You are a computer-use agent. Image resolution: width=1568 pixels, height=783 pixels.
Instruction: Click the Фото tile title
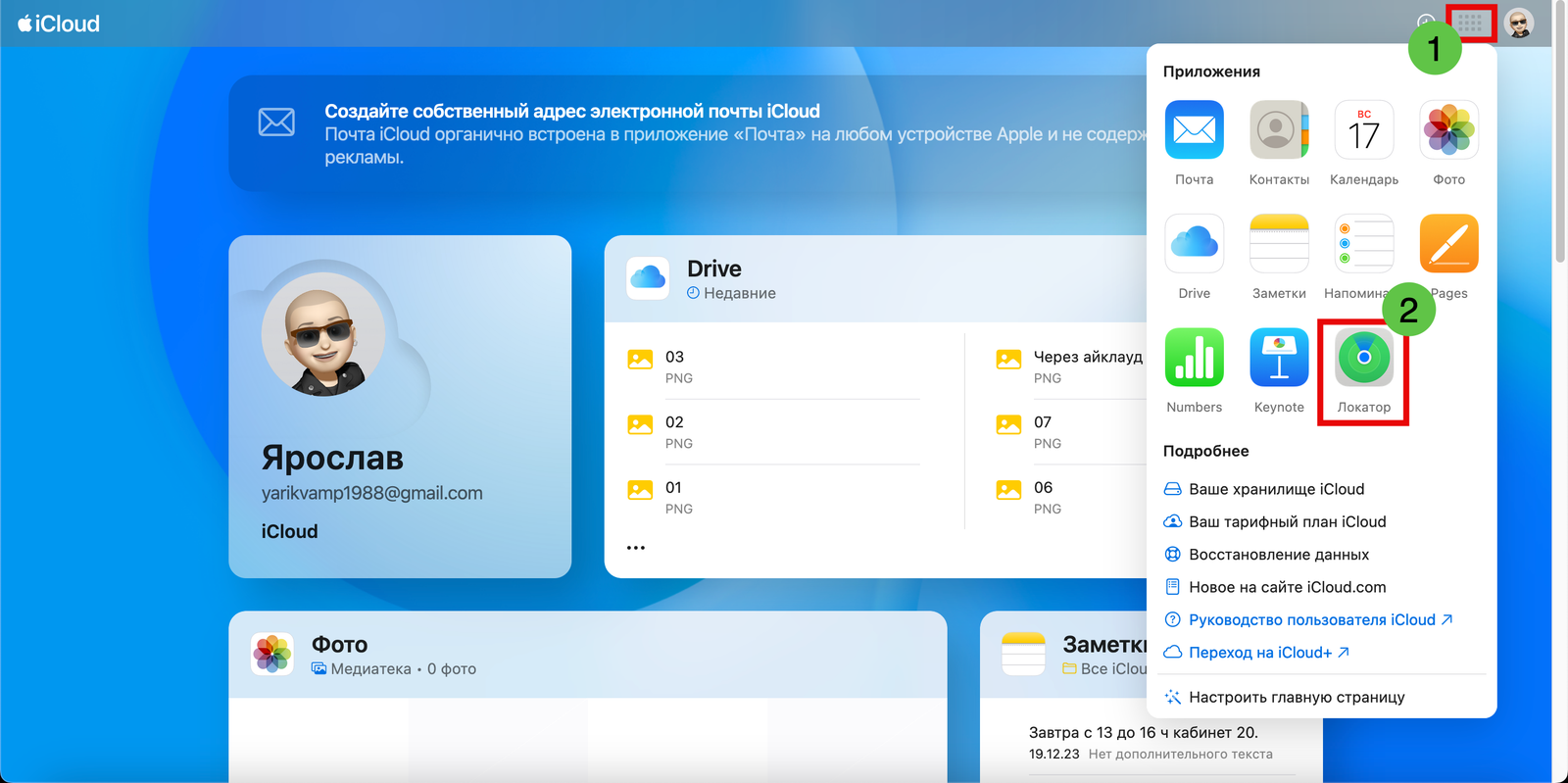(339, 644)
